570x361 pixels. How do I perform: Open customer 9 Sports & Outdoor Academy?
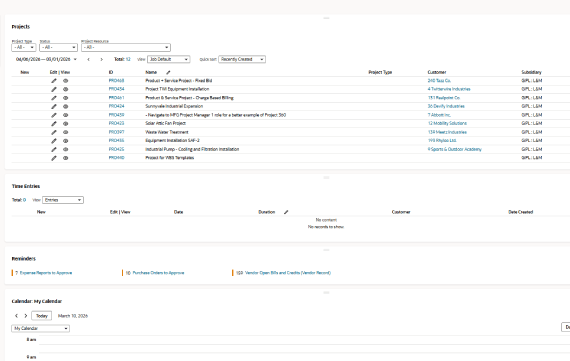point(454,149)
